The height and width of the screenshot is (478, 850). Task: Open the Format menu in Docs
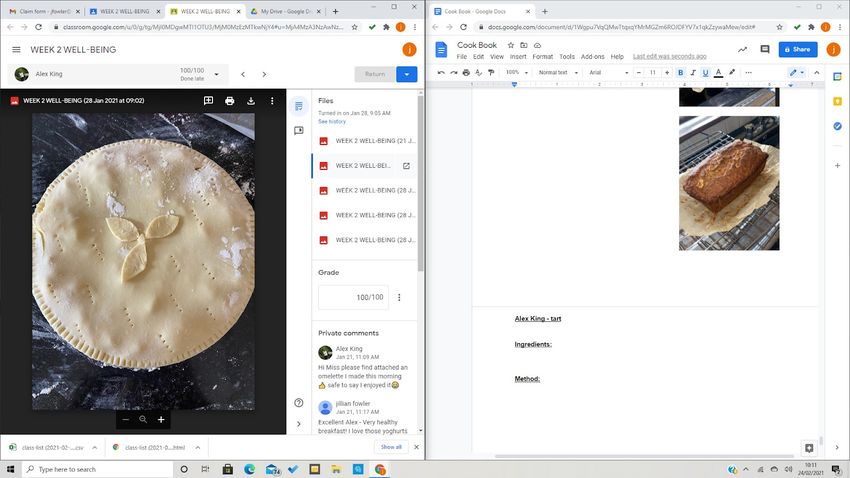pos(543,56)
